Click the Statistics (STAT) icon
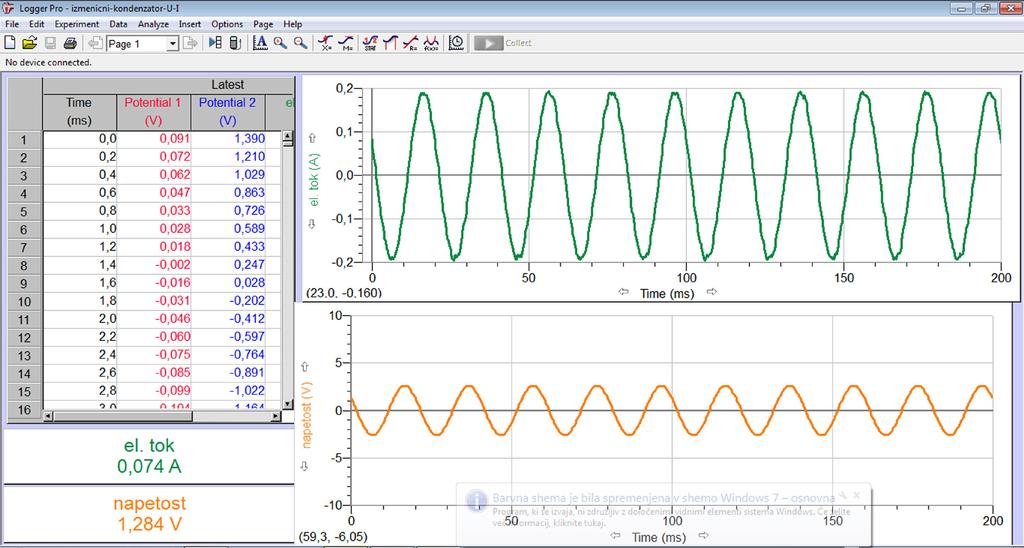 coord(370,43)
